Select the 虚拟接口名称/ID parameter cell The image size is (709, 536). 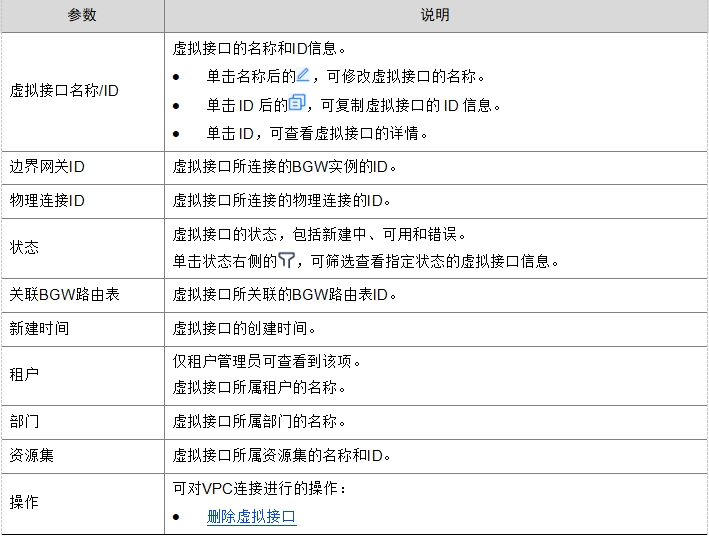(x=82, y=92)
